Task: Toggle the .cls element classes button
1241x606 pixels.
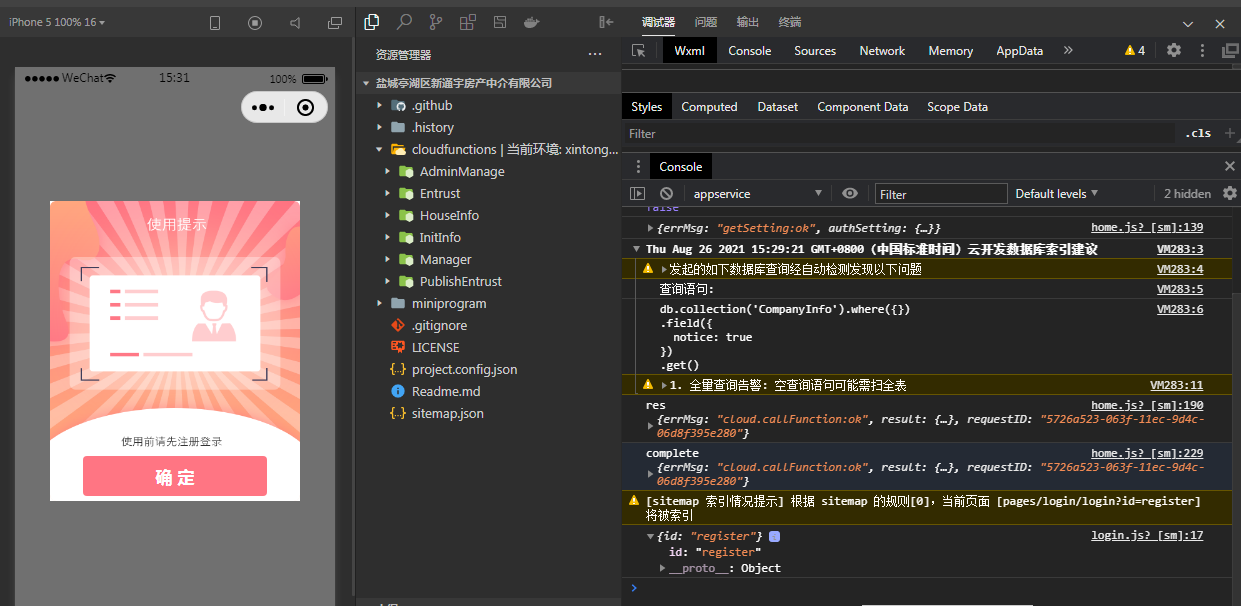Action: pos(1198,133)
